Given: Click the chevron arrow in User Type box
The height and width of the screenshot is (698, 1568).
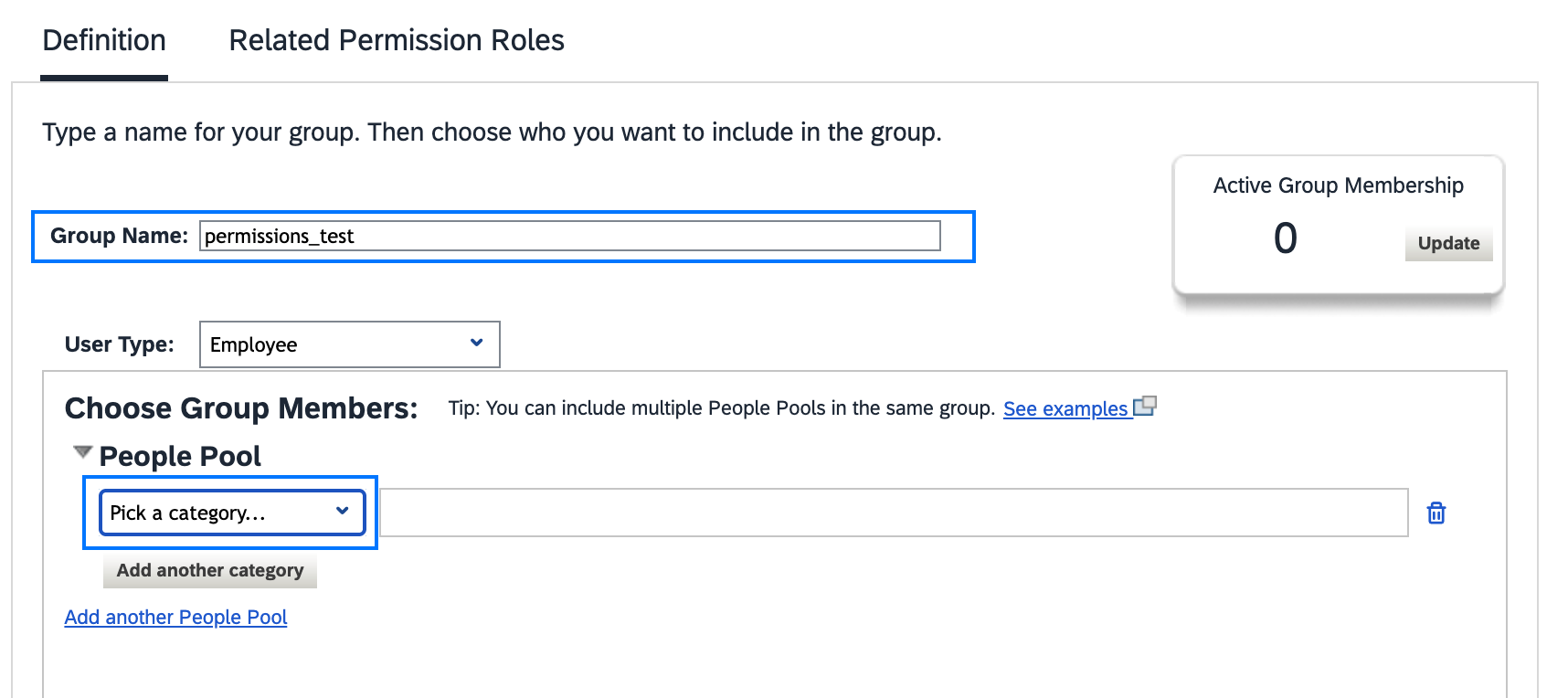Looking at the screenshot, I should click(476, 343).
